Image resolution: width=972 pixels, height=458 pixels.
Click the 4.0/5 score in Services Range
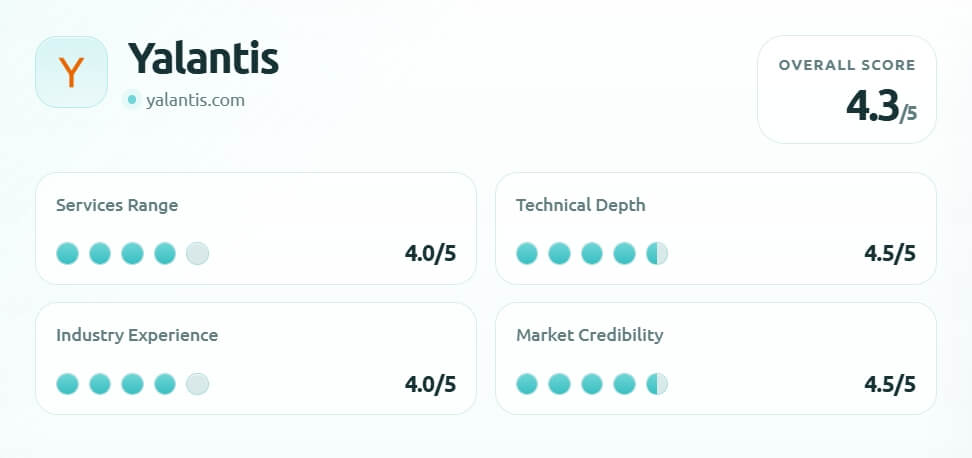430,254
